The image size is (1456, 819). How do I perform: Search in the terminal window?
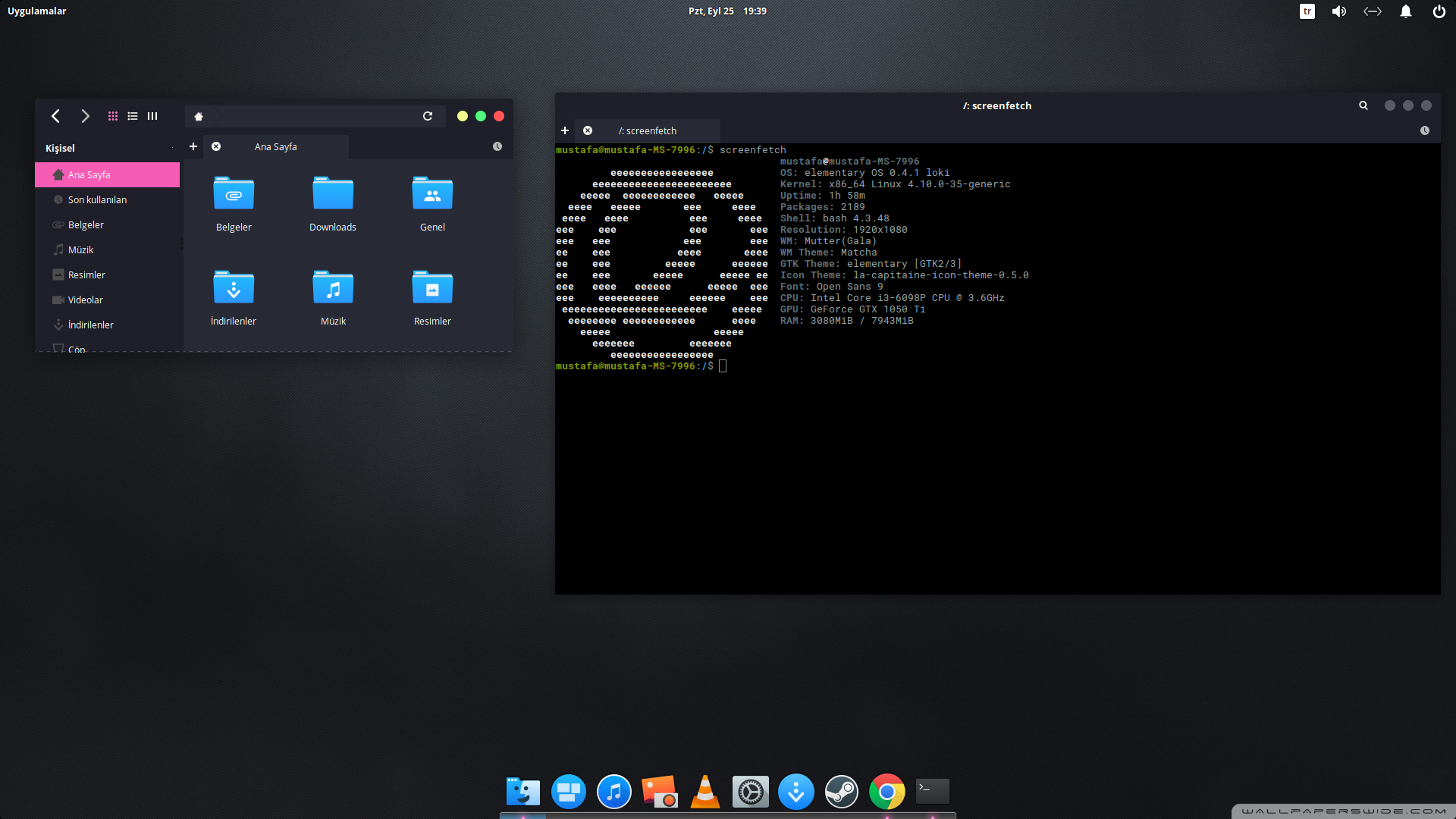[1363, 105]
